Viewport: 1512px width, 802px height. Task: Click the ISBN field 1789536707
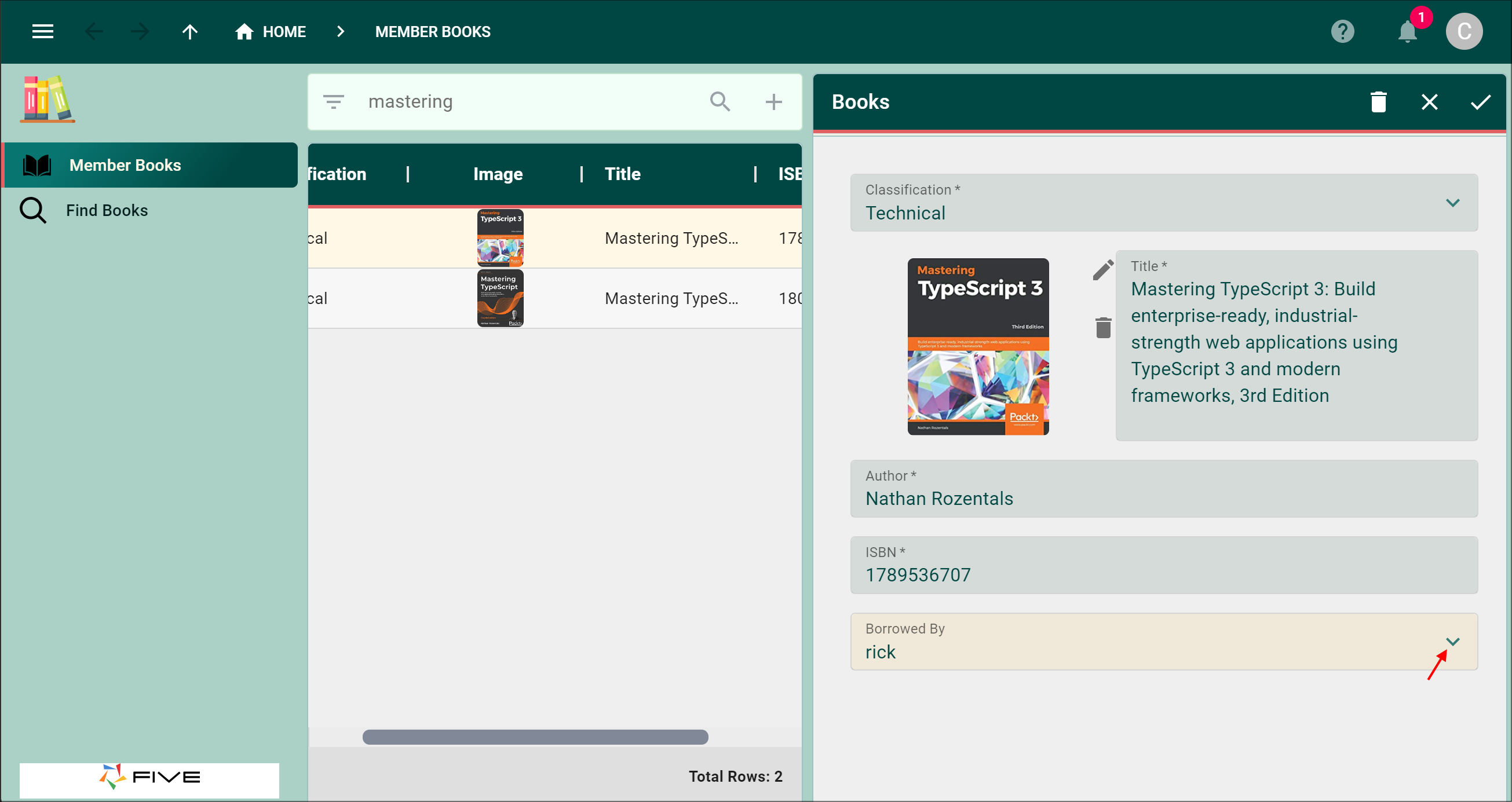(x=1164, y=565)
